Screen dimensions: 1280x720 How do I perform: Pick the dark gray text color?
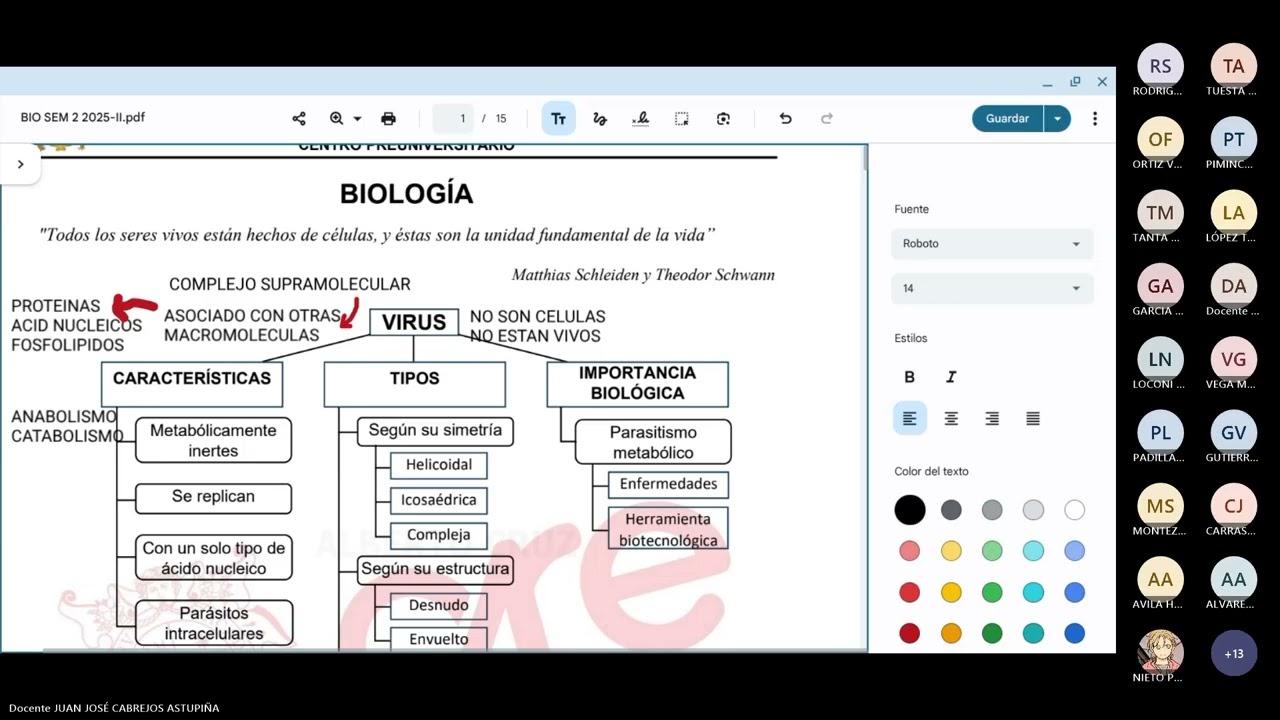tap(951, 510)
